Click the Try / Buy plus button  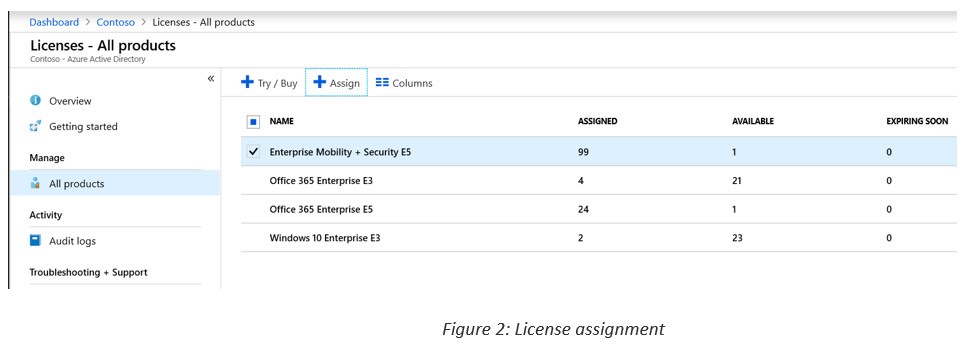(x=269, y=83)
